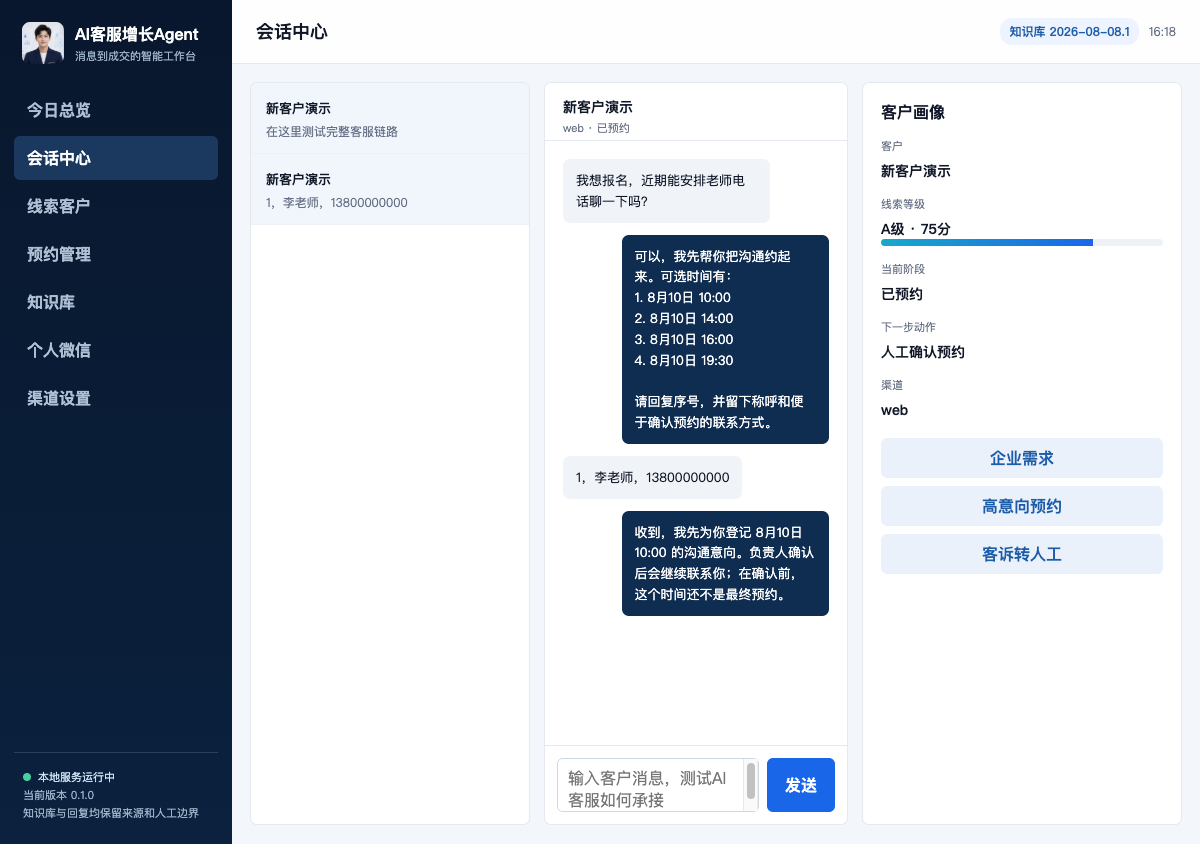Open 今日总览 in the sidebar

point(116,110)
